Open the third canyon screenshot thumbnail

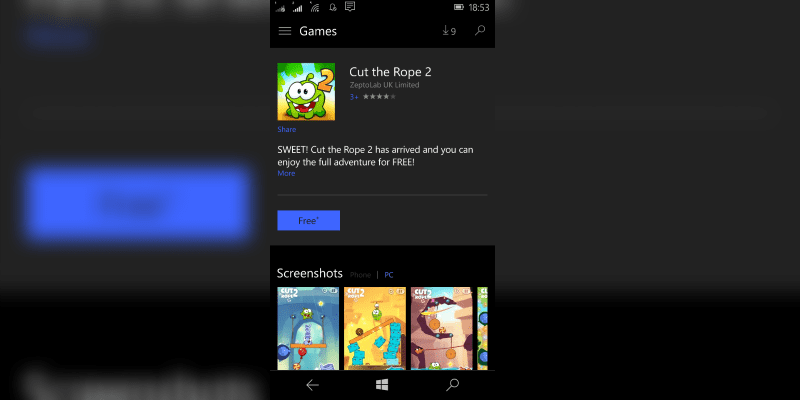click(442, 328)
